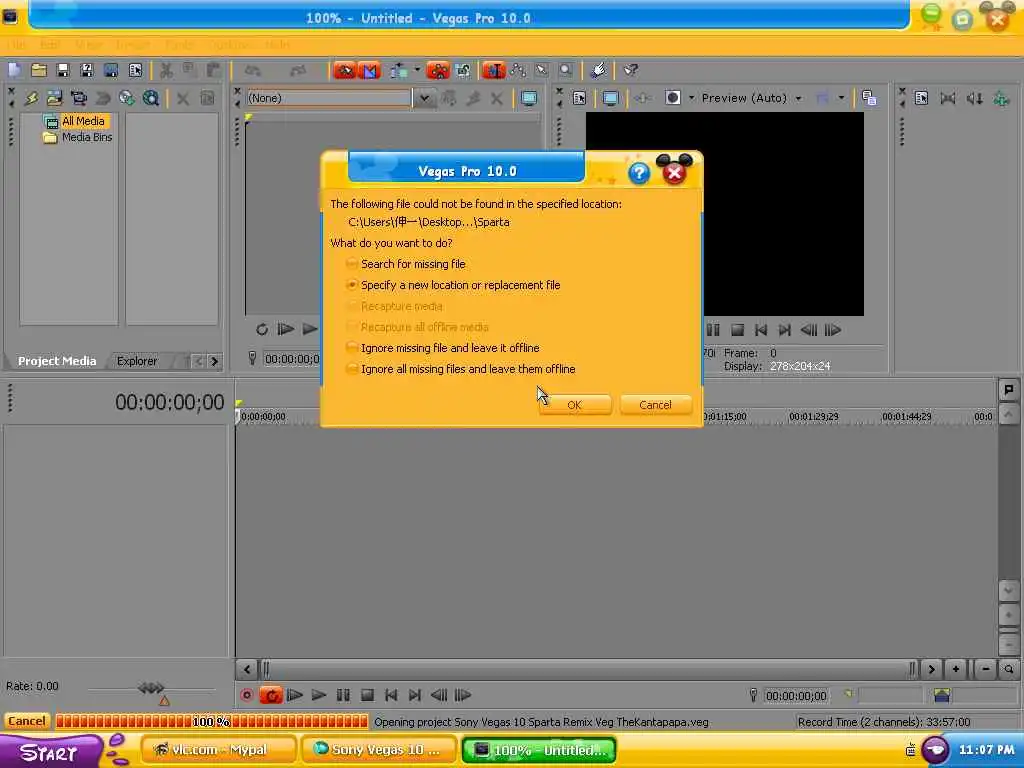This screenshot has width=1024, height=768.
Task: Click the Redo arrow icon
Action: tap(298, 70)
